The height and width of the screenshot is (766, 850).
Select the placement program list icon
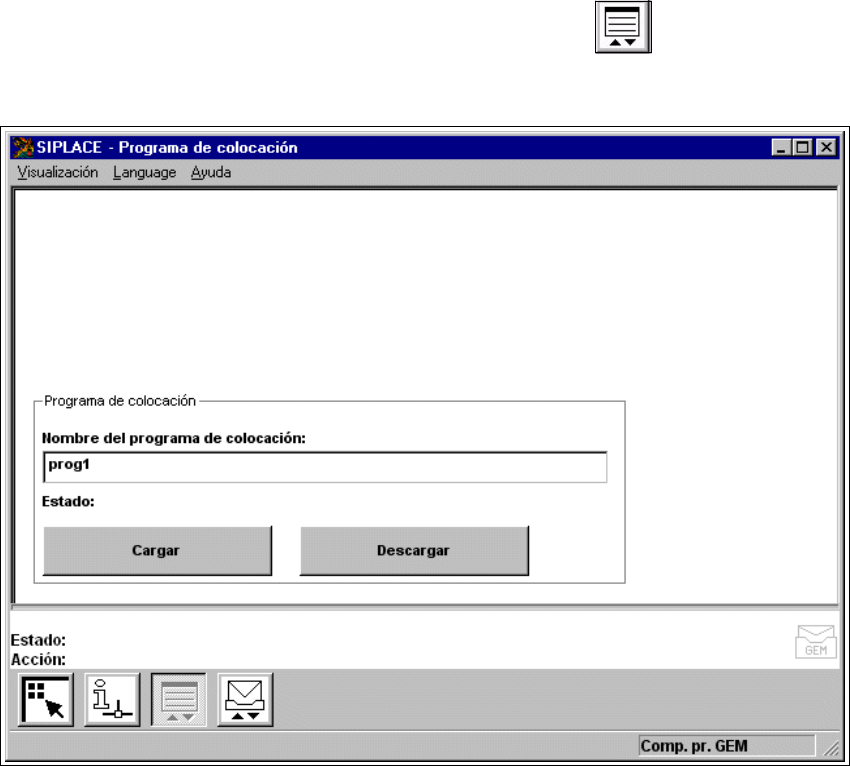click(179, 700)
